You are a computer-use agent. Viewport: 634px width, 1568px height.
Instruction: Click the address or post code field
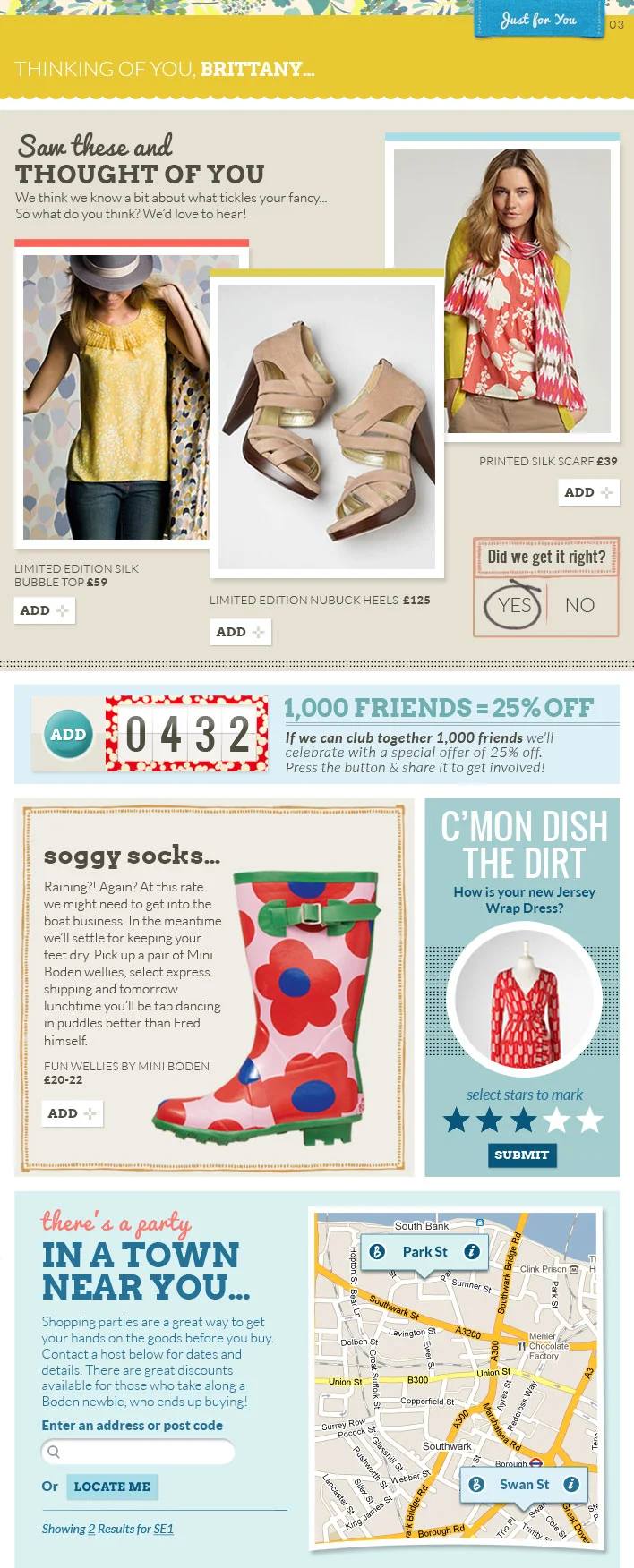click(138, 1452)
